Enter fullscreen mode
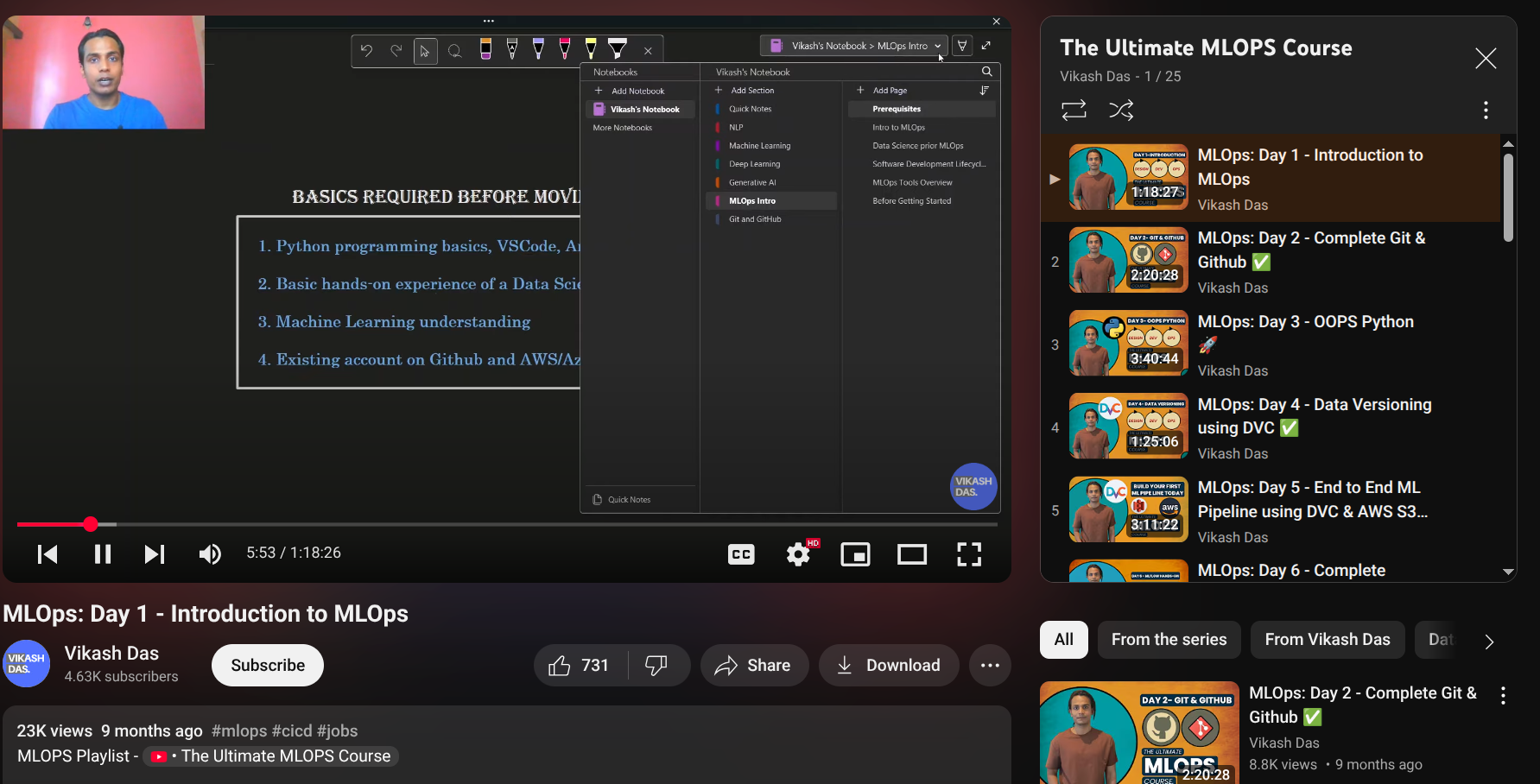This screenshot has width=1540, height=784. 969,554
